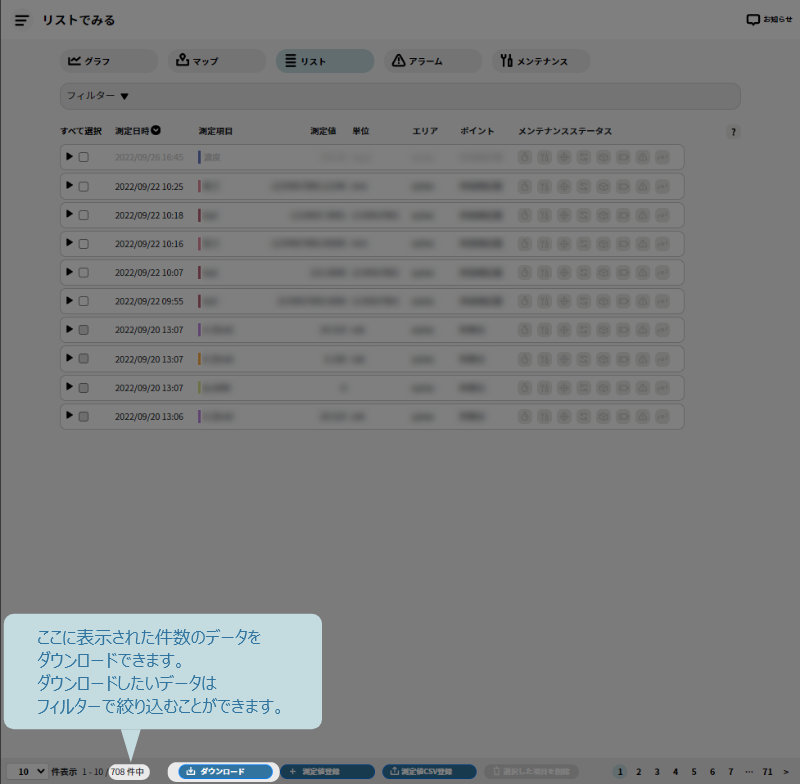Click crosshair icon in 2022/09/22 10:18 row

[564, 215]
